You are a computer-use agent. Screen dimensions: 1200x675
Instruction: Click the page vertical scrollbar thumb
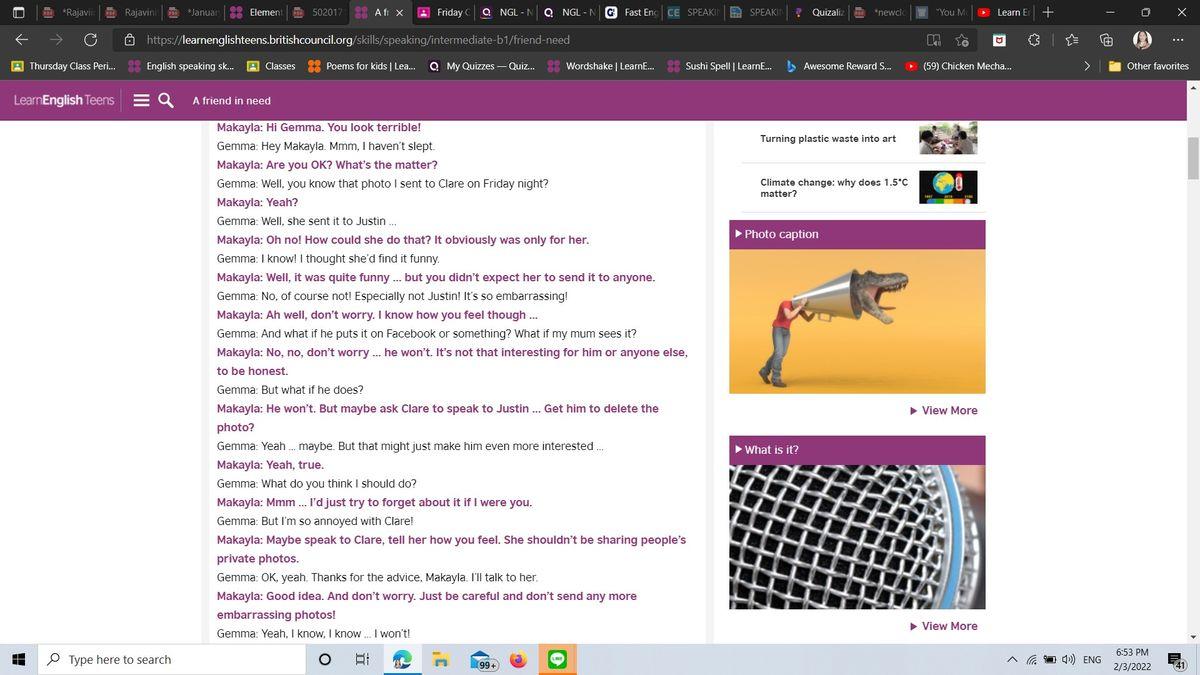(1192, 158)
